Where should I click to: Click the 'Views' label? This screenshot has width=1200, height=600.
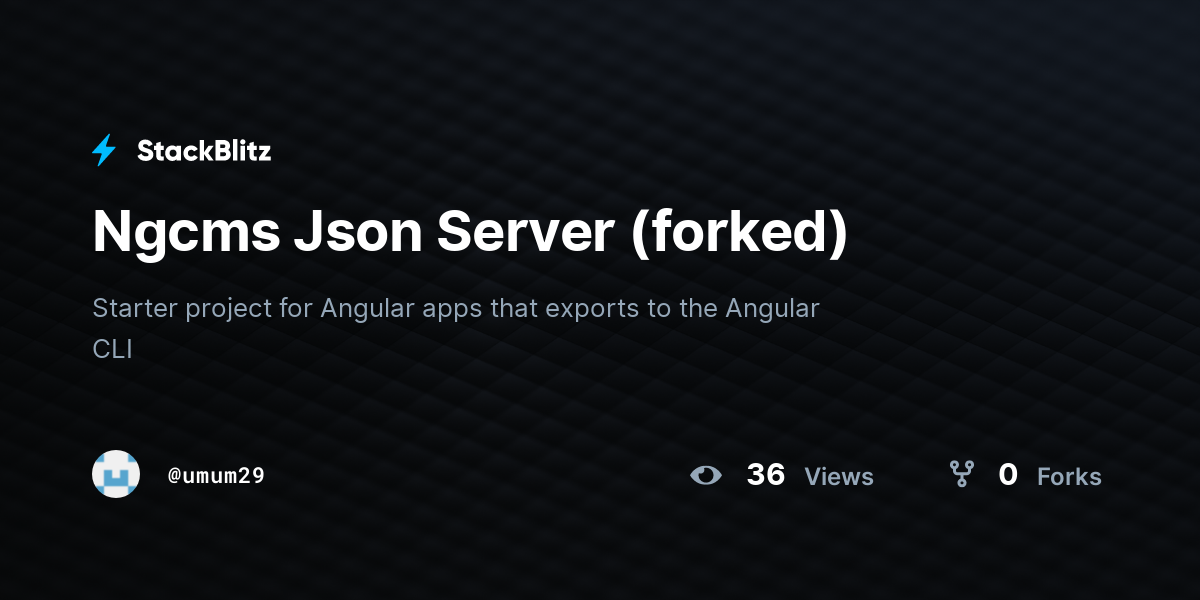(x=839, y=477)
